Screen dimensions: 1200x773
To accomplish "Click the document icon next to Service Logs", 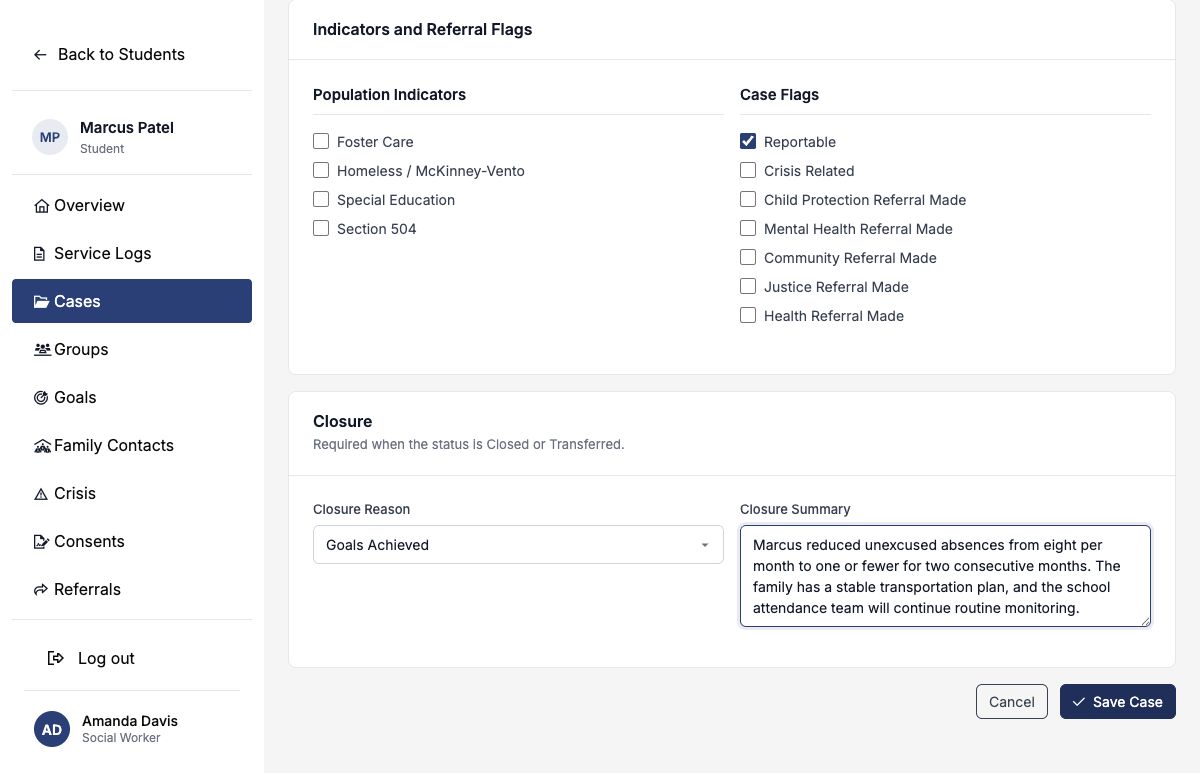I will coord(40,254).
